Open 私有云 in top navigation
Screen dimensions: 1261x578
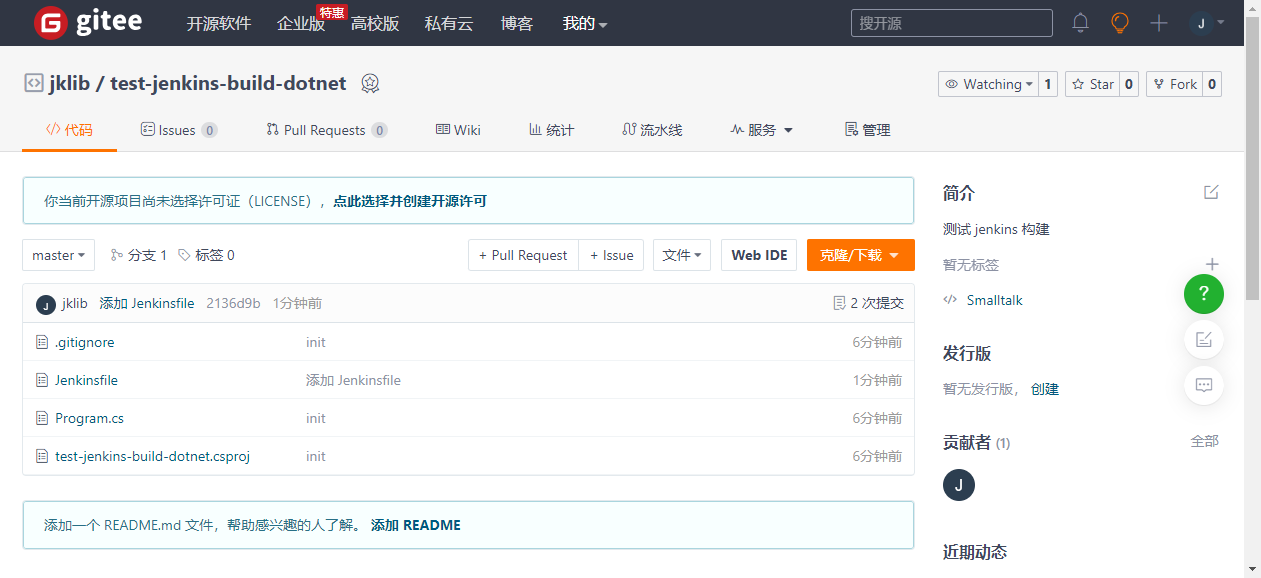449,23
